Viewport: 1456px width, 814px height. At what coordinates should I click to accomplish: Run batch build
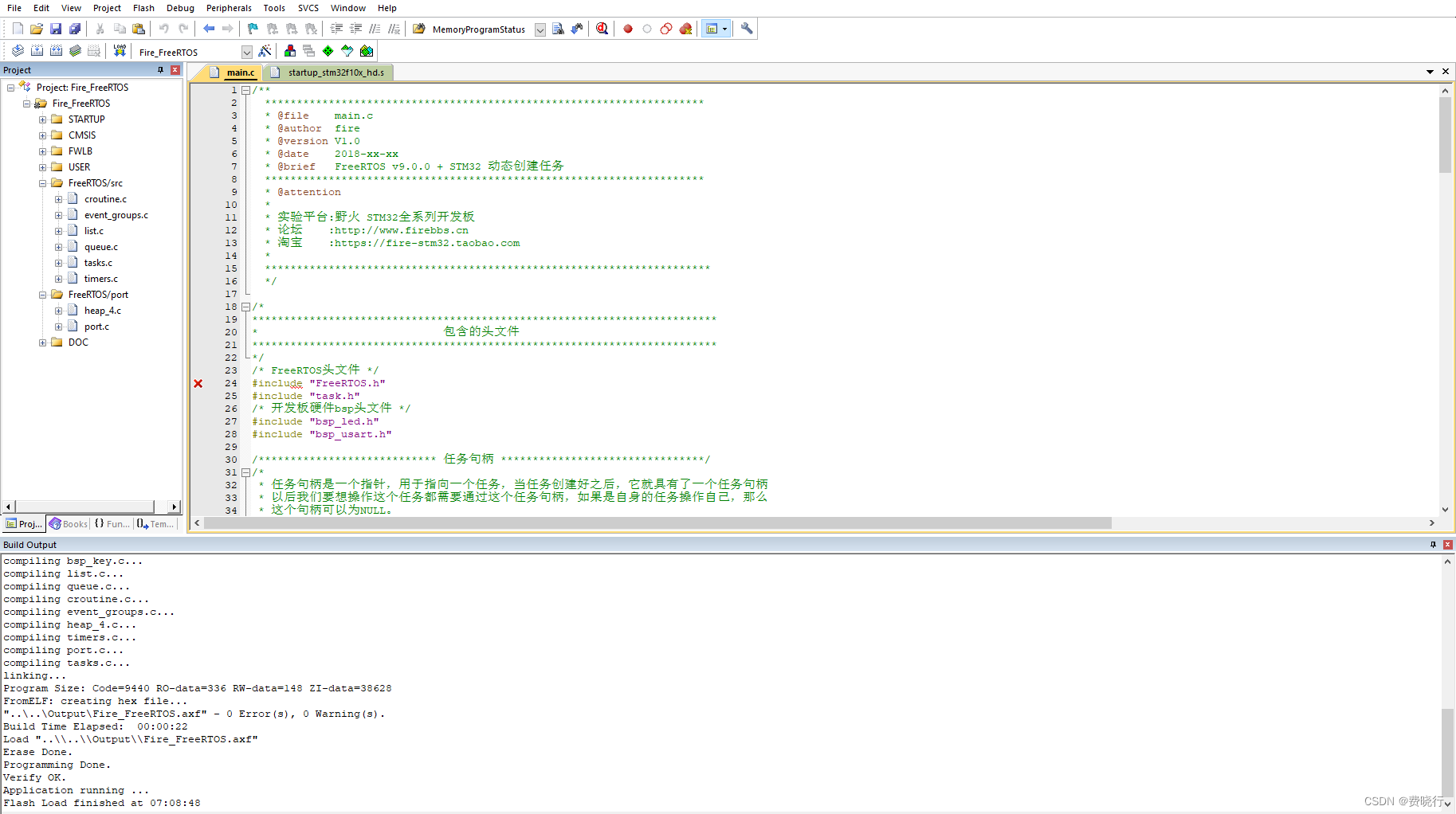point(75,51)
